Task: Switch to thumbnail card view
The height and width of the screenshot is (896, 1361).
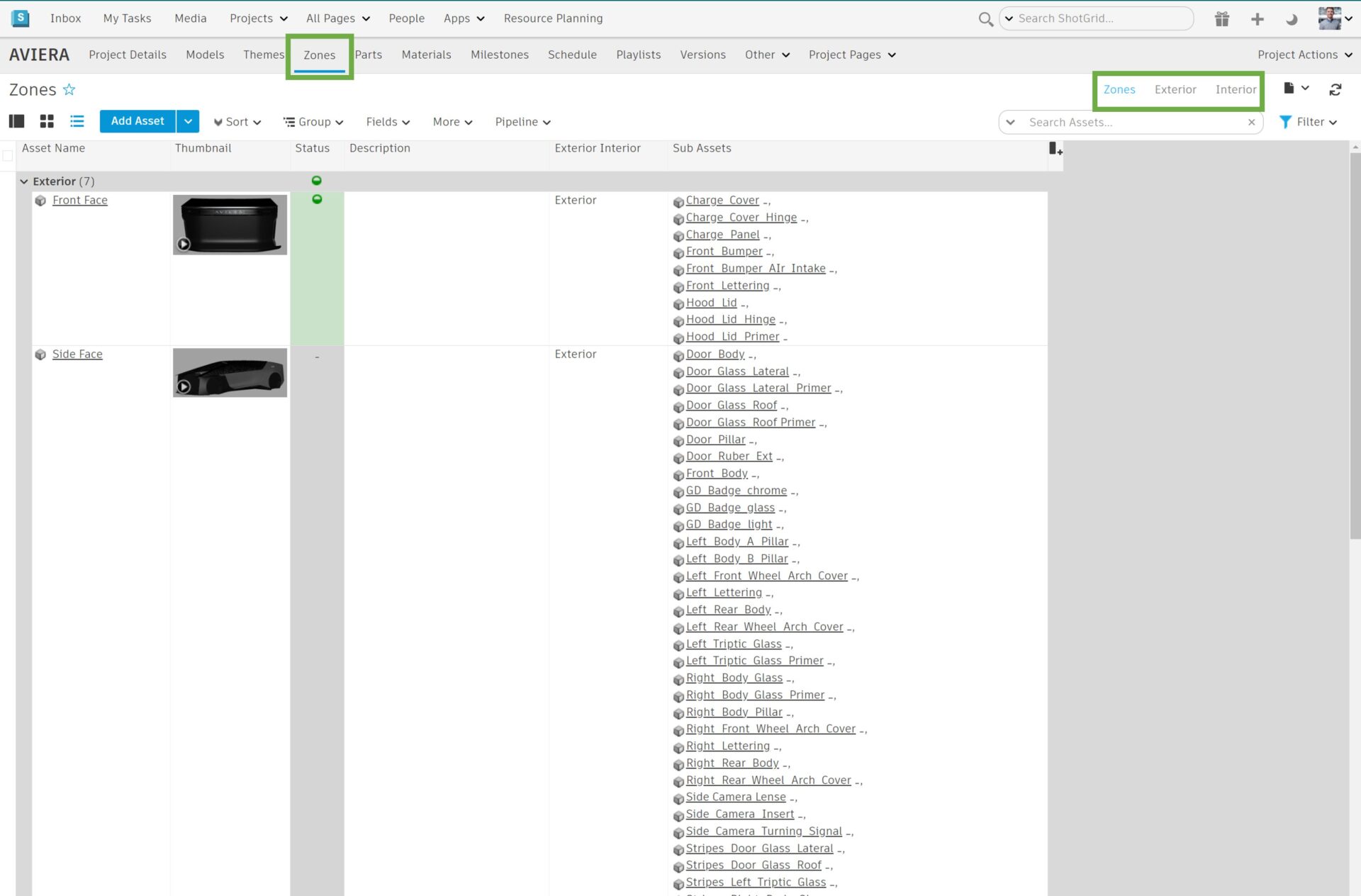Action: [x=46, y=121]
